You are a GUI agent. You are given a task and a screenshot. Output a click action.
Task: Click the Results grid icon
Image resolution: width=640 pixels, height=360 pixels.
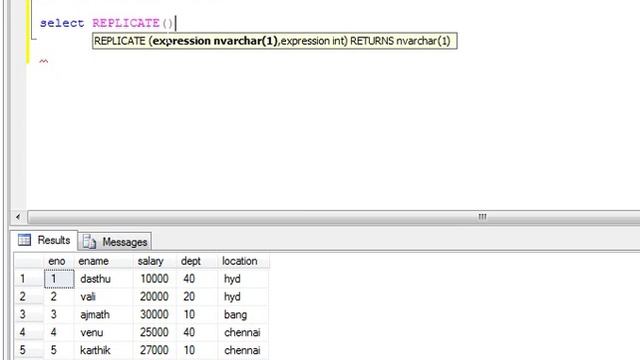click(24, 240)
